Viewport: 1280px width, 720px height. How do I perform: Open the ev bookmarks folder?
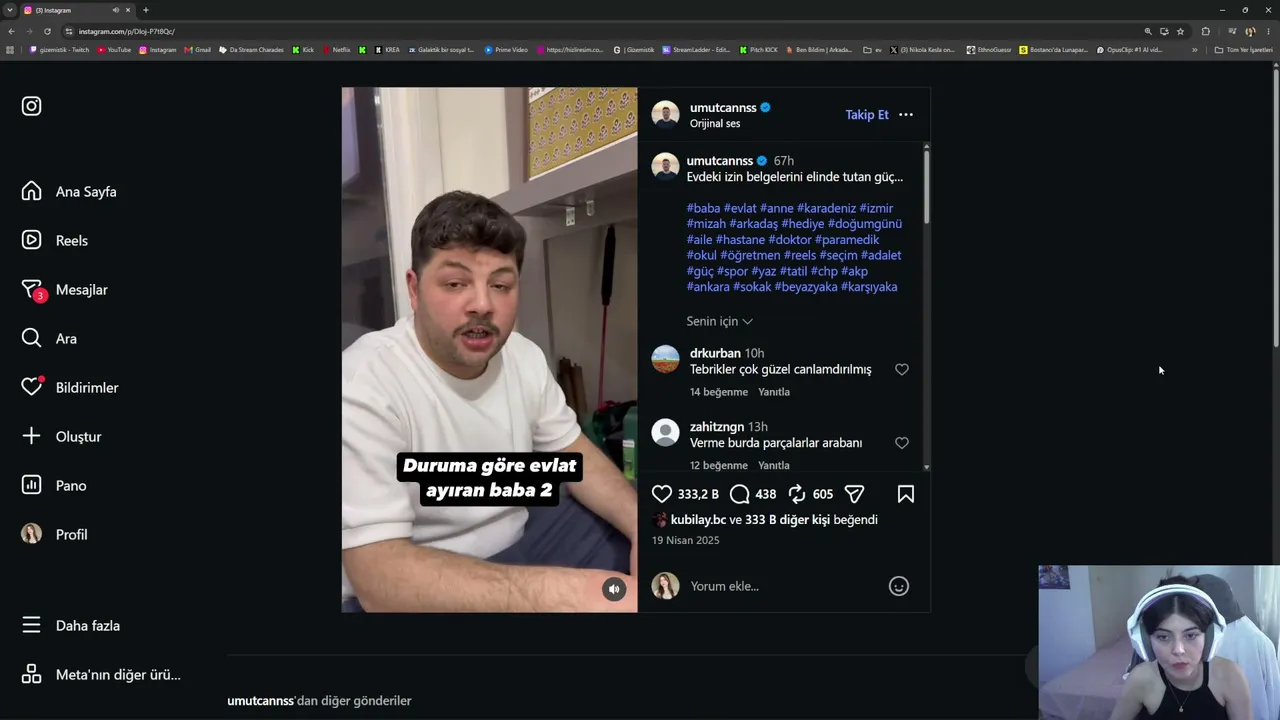872,50
